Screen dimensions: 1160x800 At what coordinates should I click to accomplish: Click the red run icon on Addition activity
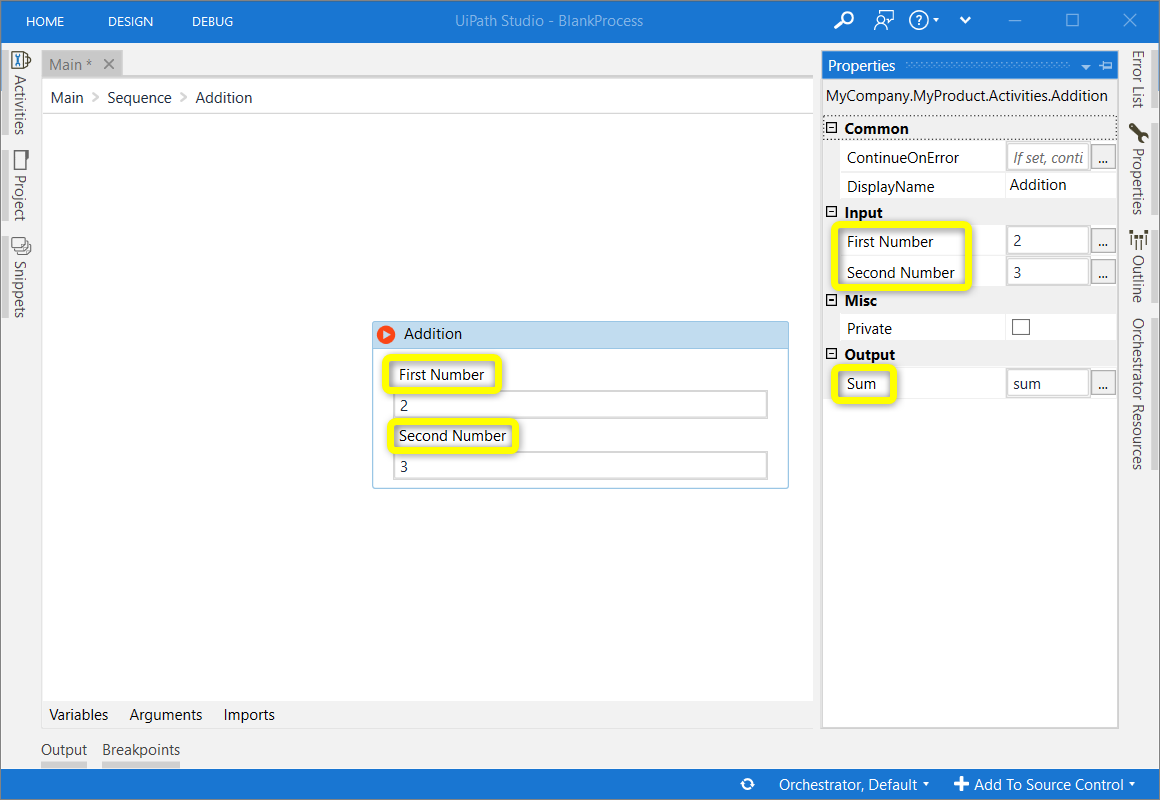point(386,335)
